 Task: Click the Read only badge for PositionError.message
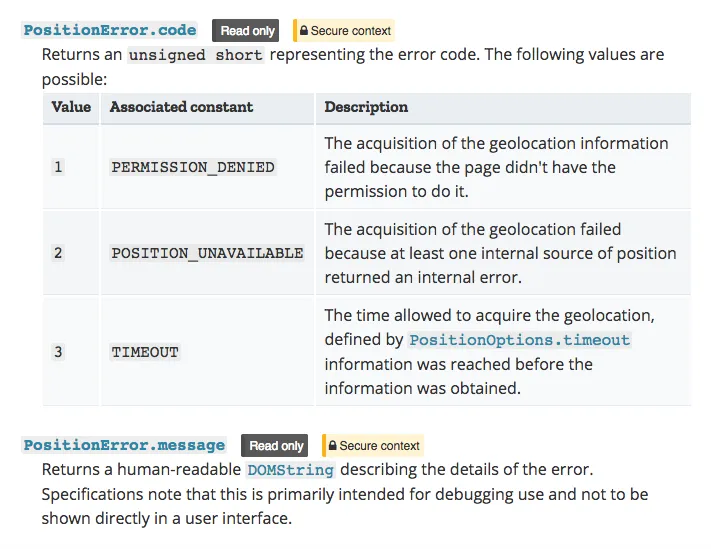276,445
